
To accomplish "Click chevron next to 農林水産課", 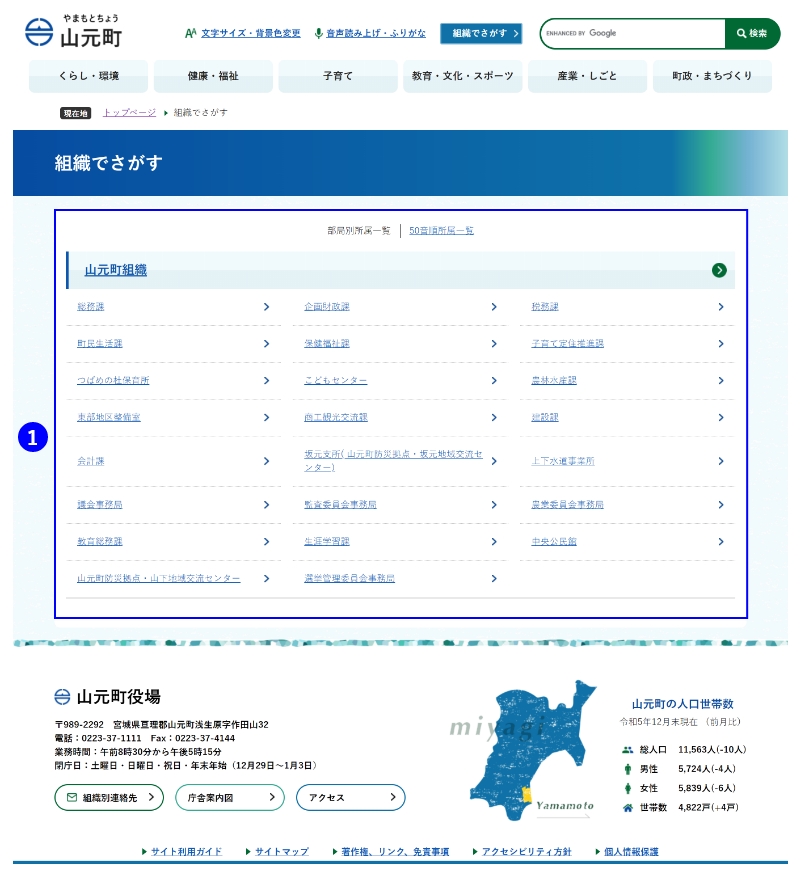I will tap(721, 381).
